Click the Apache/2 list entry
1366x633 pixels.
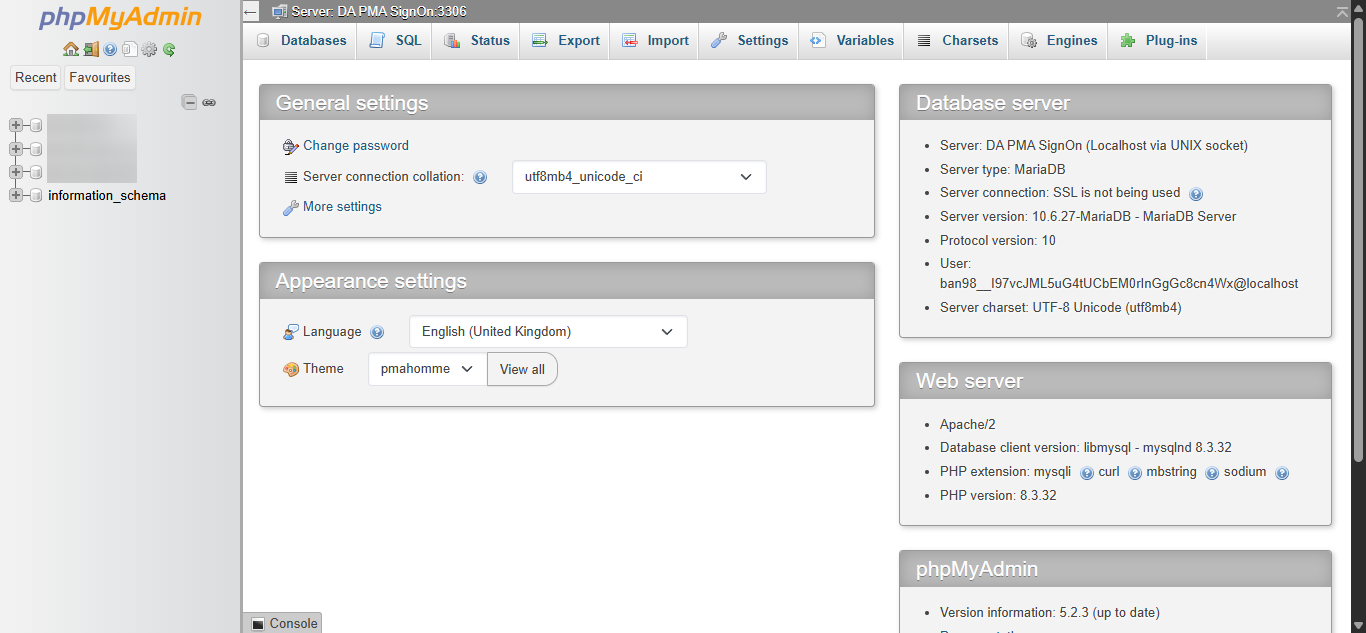click(x=968, y=425)
